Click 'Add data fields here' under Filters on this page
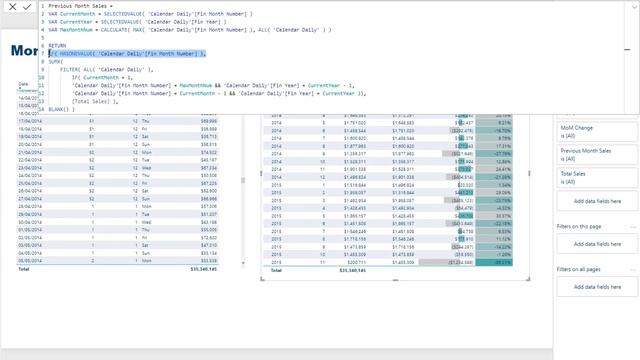The height and width of the screenshot is (360, 640). pos(597,244)
